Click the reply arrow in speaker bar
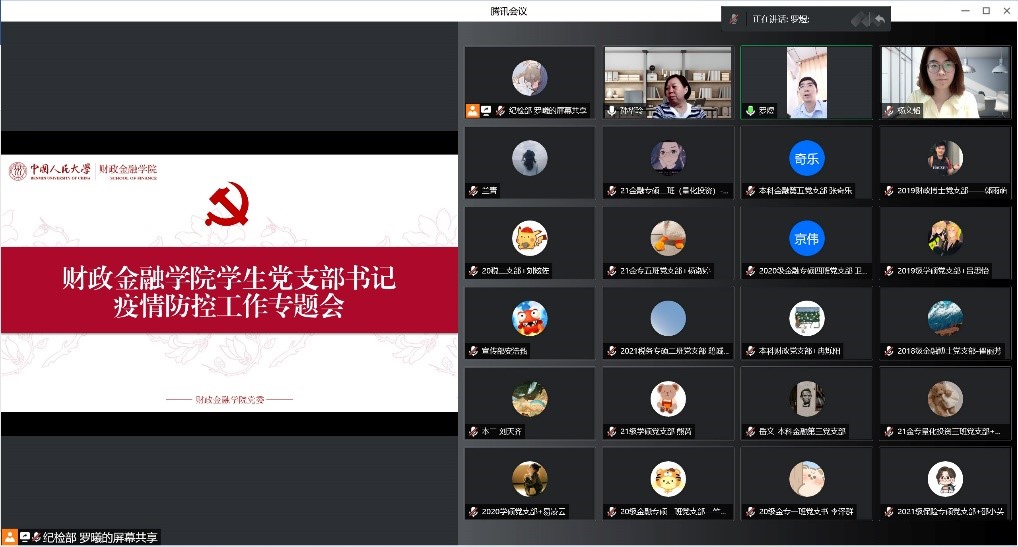The height and width of the screenshot is (547, 1018). (879, 19)
